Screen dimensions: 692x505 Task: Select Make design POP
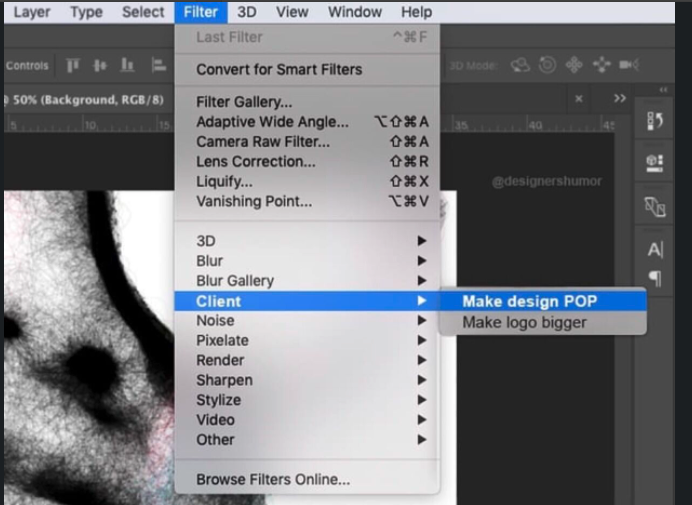(529, 301)
